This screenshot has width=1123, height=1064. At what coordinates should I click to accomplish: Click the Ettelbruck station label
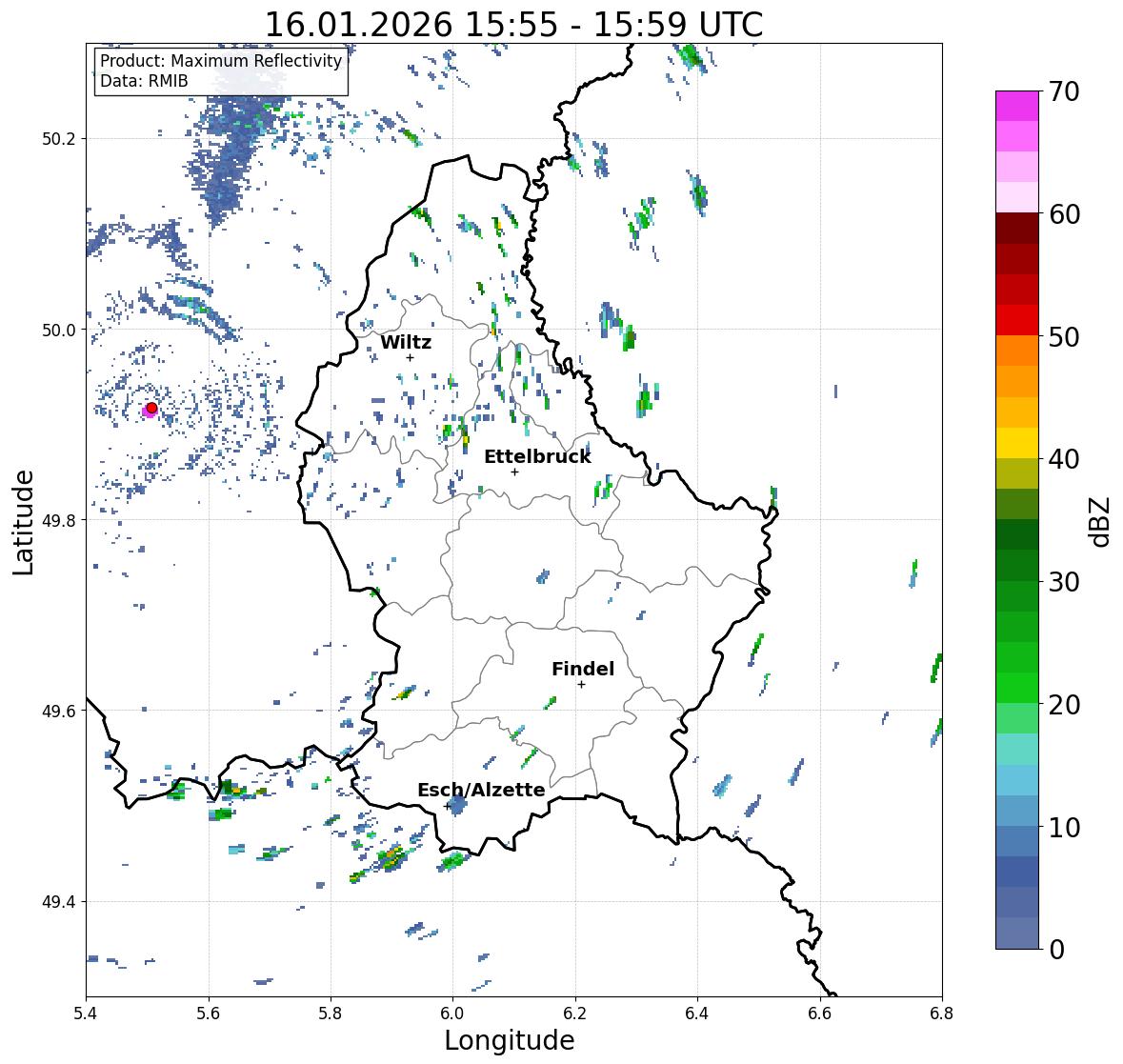[537, 456]
